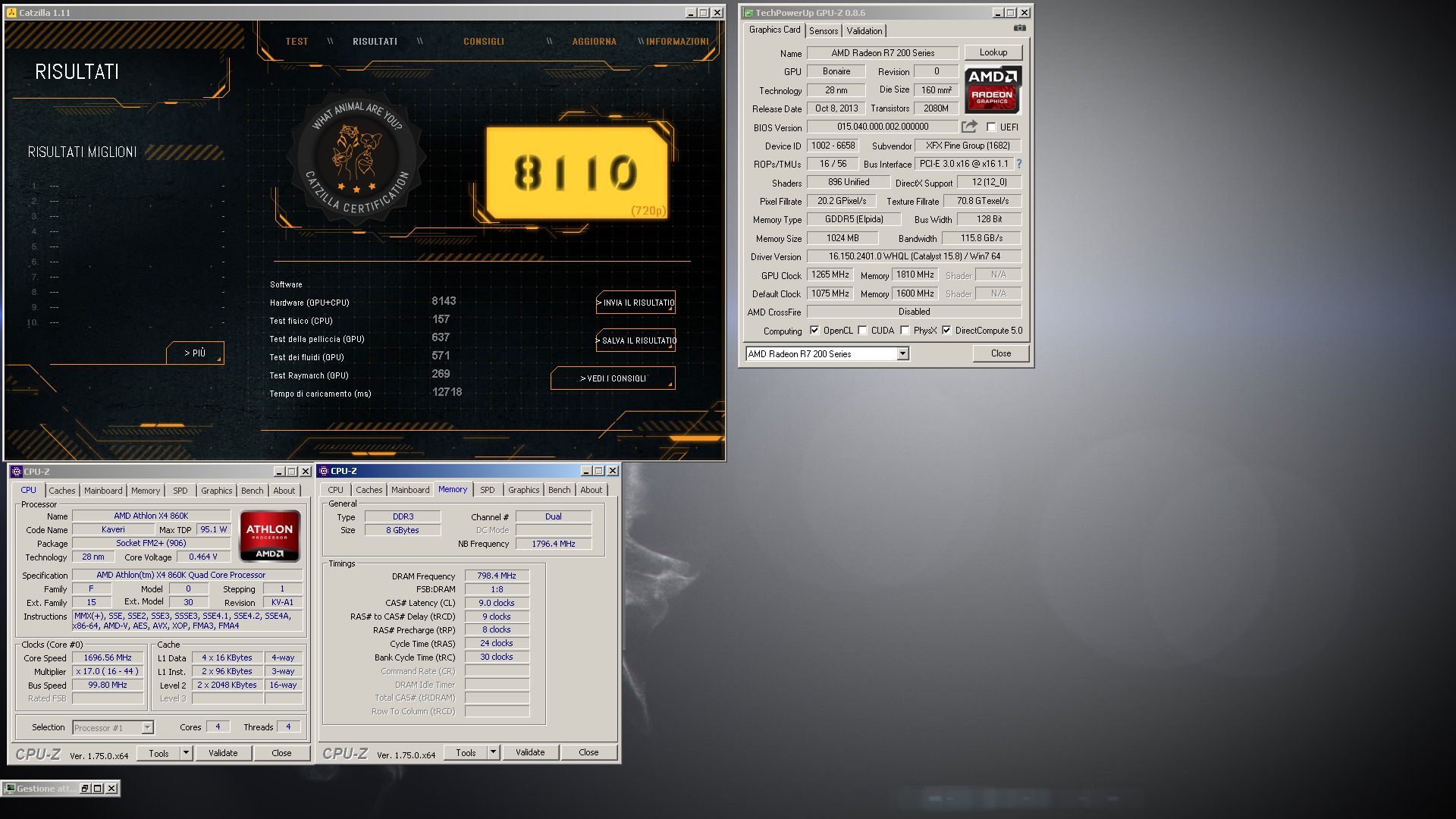Click the Lookup button in GPU-Z
This screenshot has height=819, width=1456.
pyautogui.click(x=993, y=52)
